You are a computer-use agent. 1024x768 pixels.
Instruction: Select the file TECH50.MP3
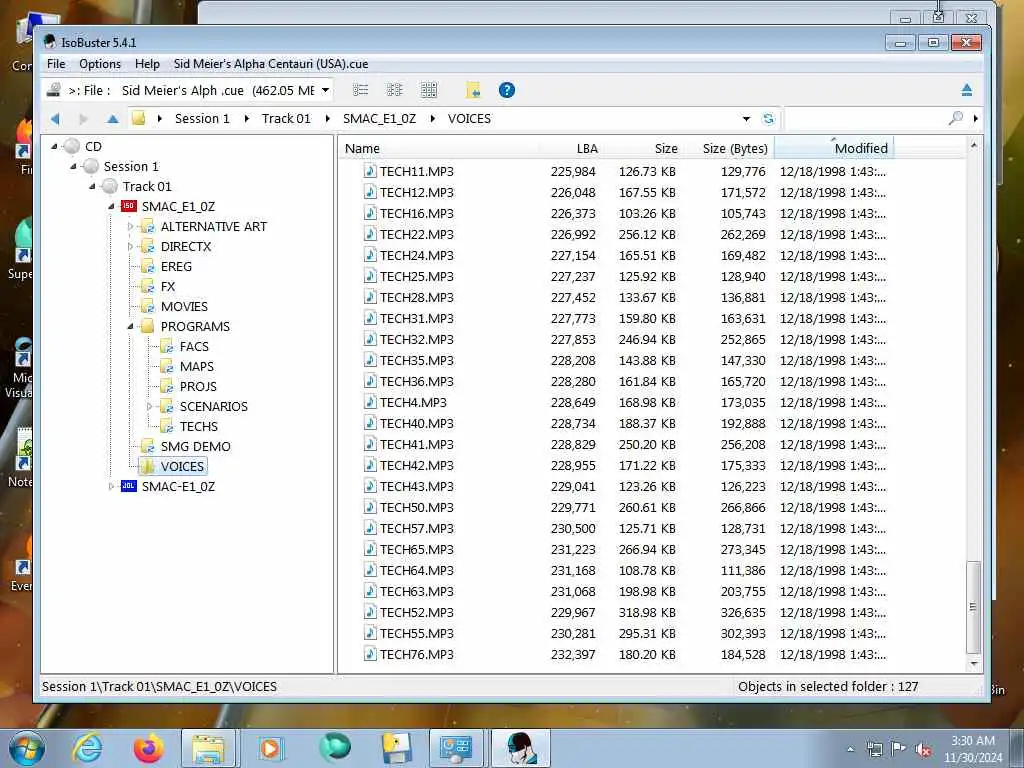pos(417,507)
